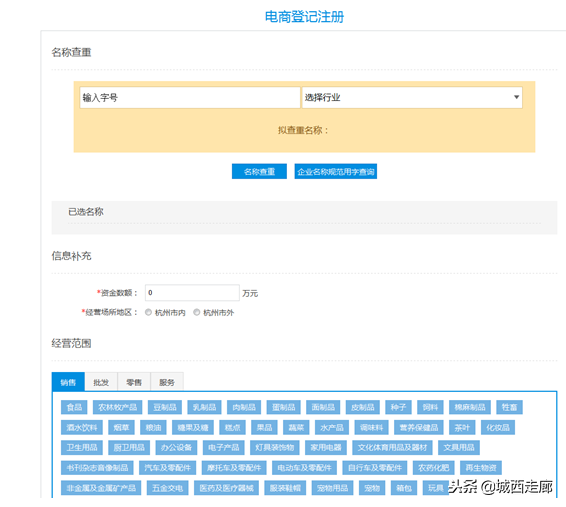Screen dimensions: 566x507
Task: Switch to the 销售 tab
Action: [x=68, y=382]
